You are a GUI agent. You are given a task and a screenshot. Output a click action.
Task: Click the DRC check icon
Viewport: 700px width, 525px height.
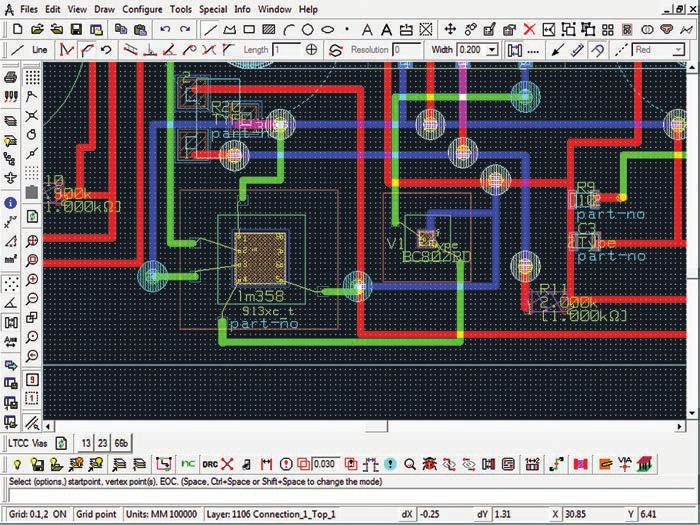(210, 464)
